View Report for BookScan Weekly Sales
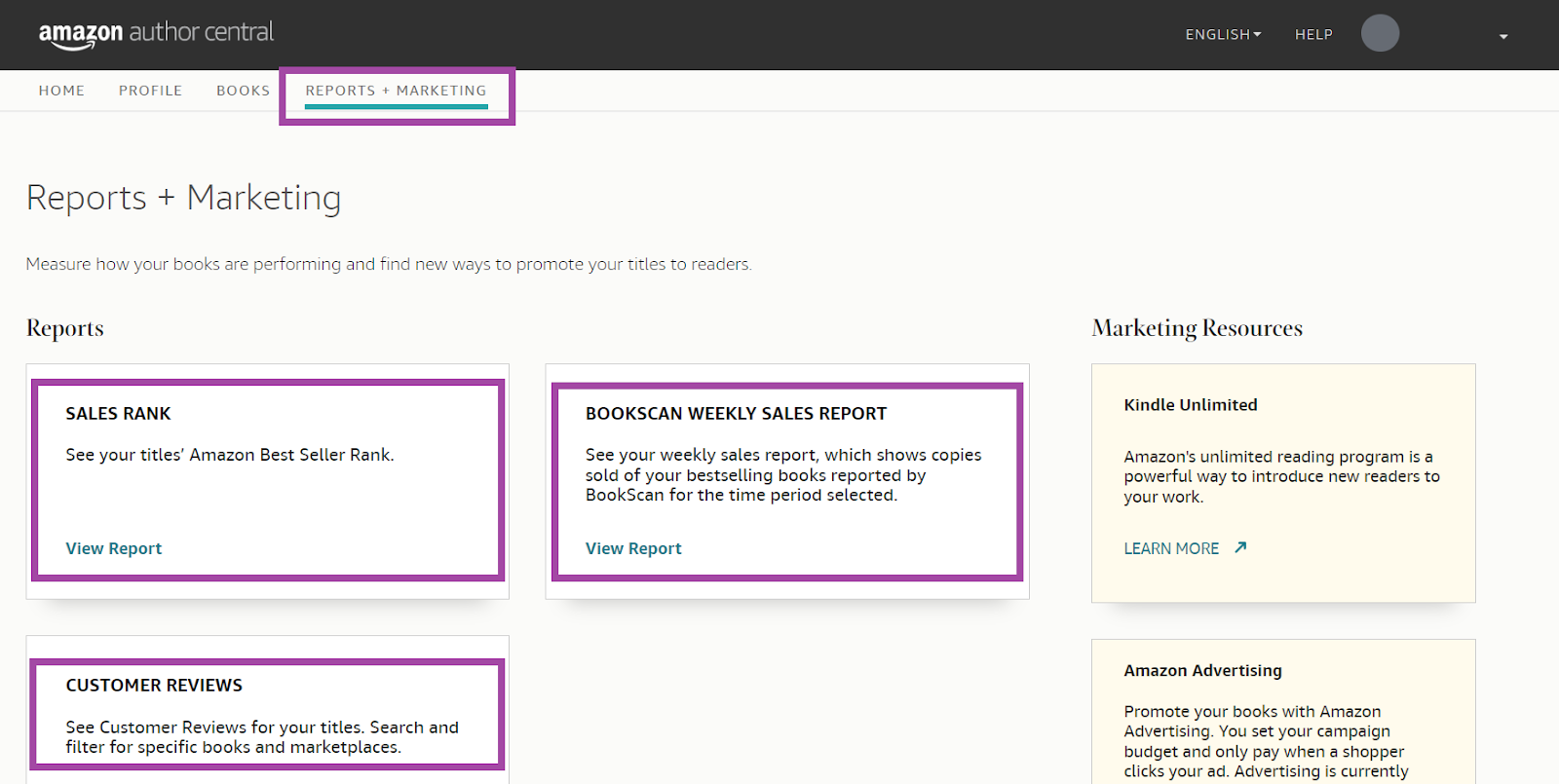Screen dimensions: 1559x784 coord(633,548)
